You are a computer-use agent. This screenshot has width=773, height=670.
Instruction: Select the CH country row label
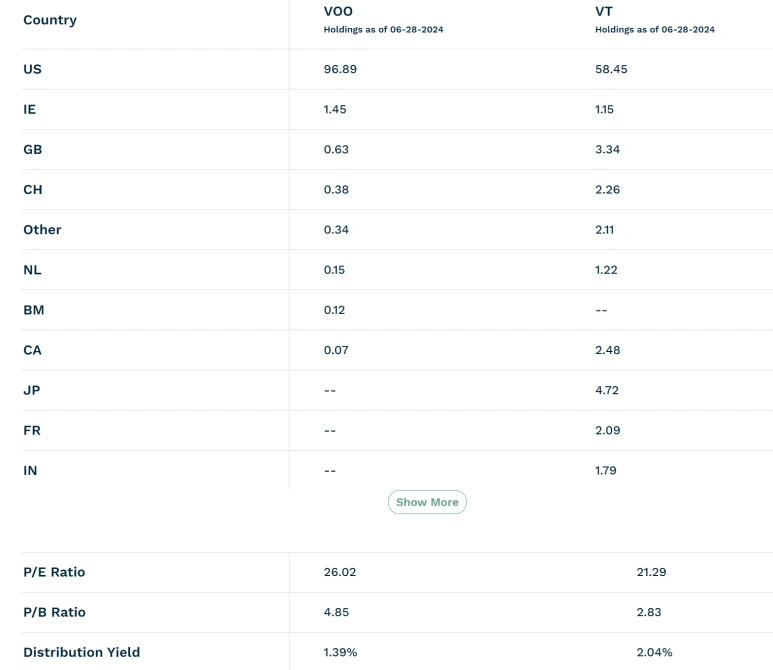point(32,189)
